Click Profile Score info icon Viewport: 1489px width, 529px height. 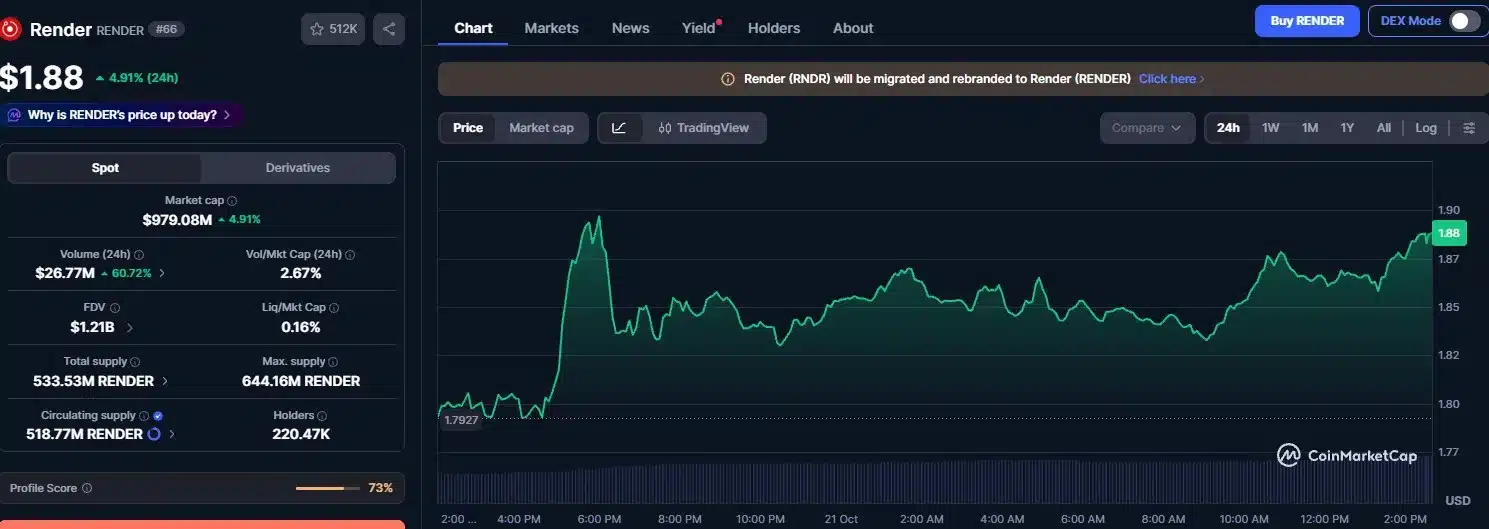87,489
